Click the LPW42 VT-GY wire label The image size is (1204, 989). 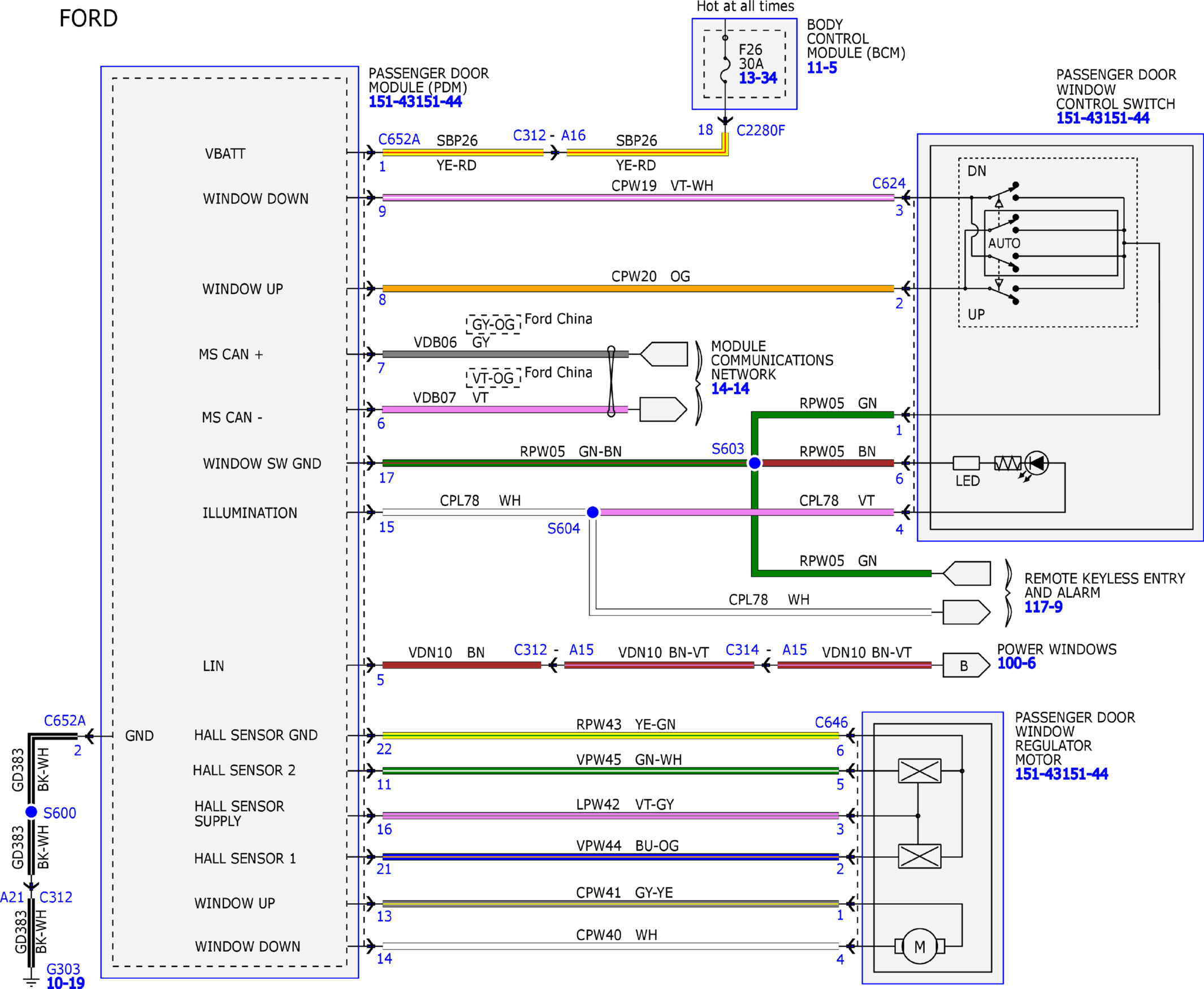625,805
